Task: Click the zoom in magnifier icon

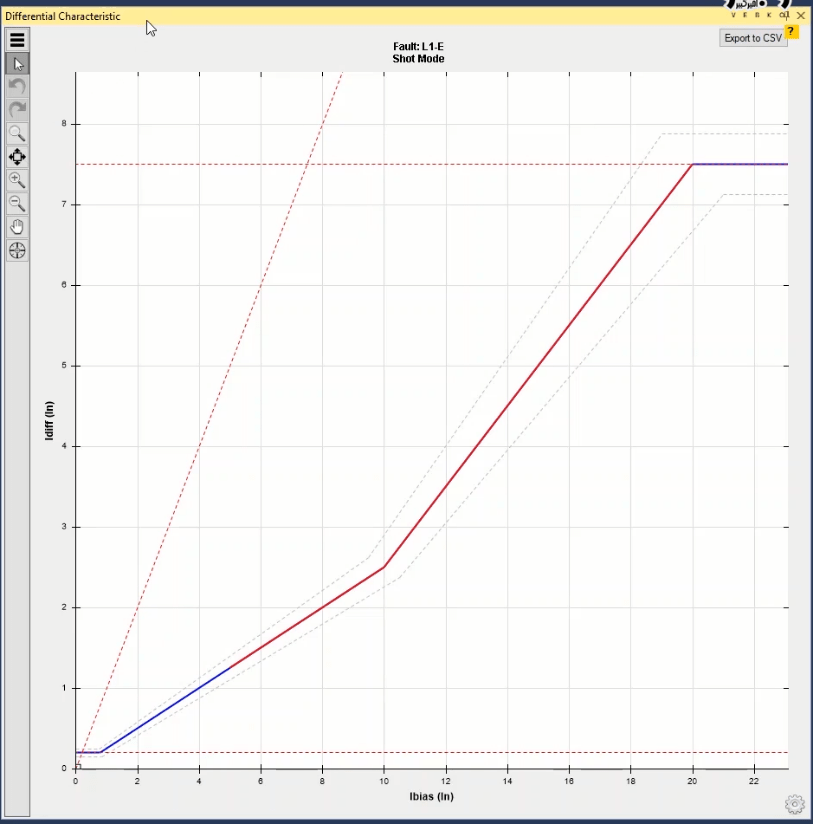Action: [17, 180]
